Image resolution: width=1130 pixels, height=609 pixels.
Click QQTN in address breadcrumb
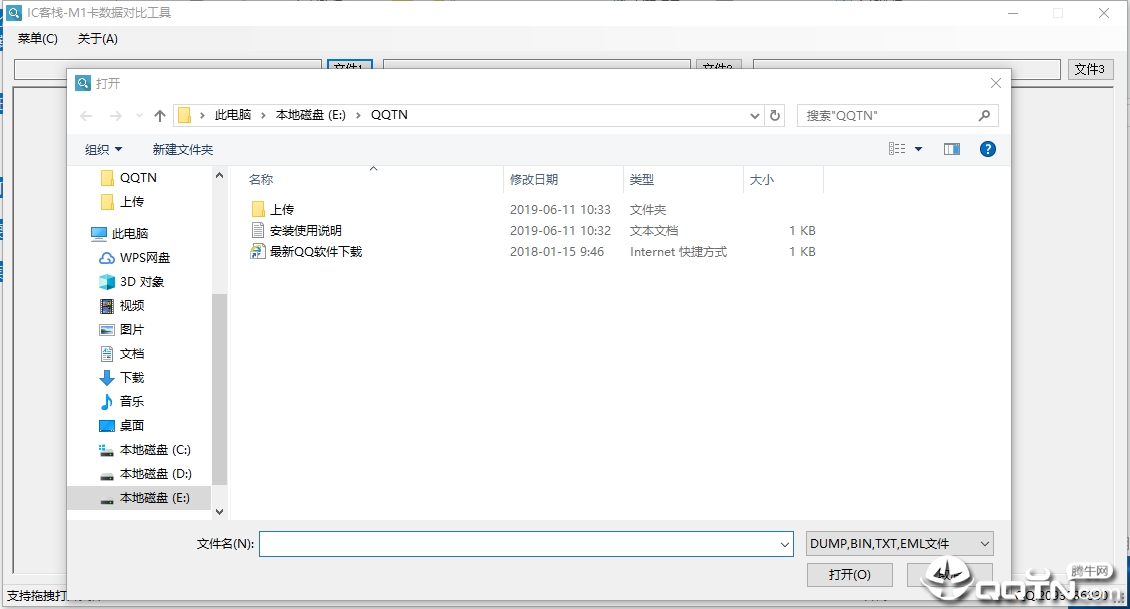pyautogui.click(x=389, y=115)
